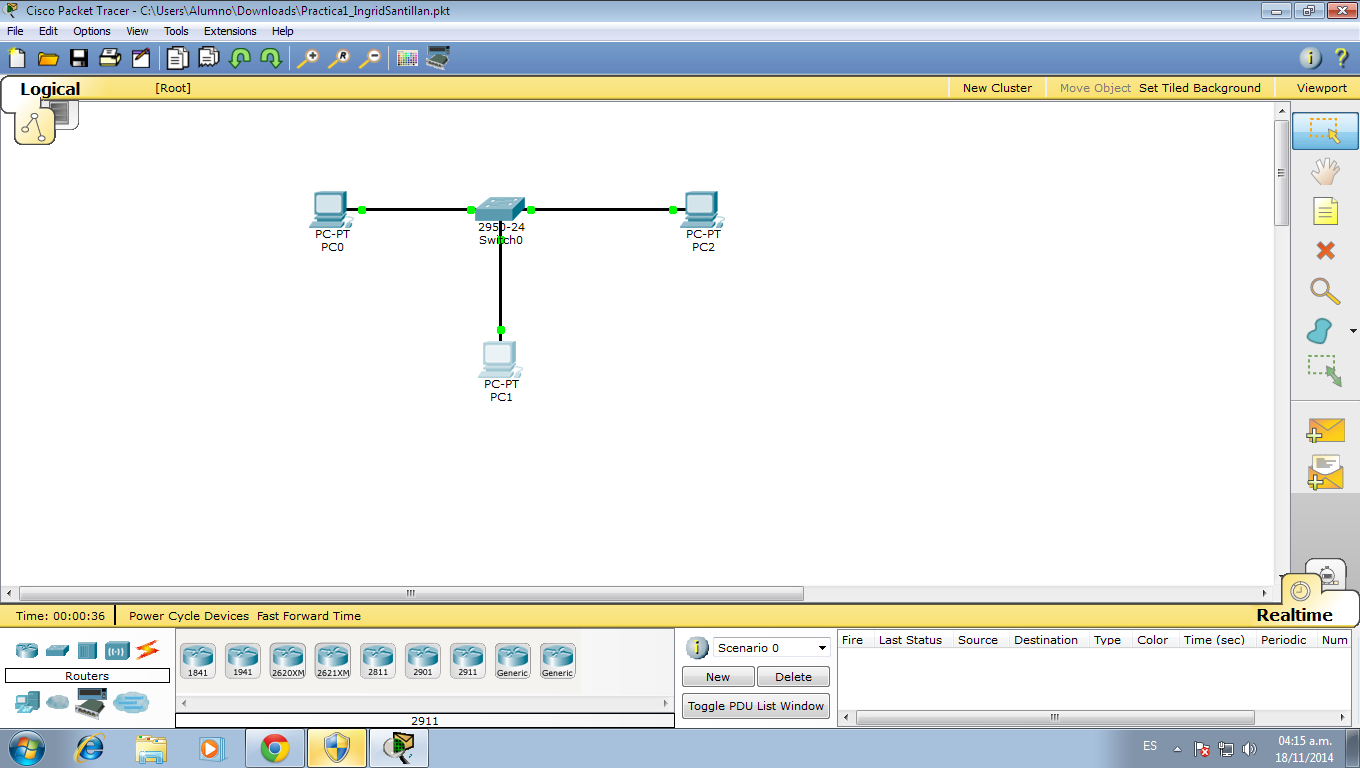Select the Inspect magnifier tool

tap(1324, 291)
